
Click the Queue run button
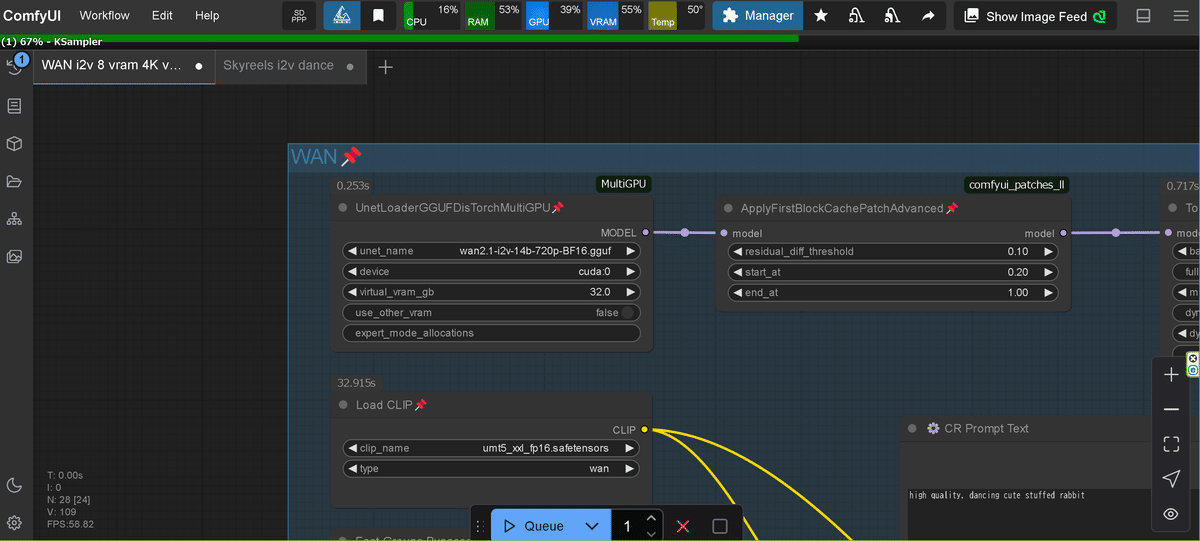pyautogui.click(x=534, y=526)
